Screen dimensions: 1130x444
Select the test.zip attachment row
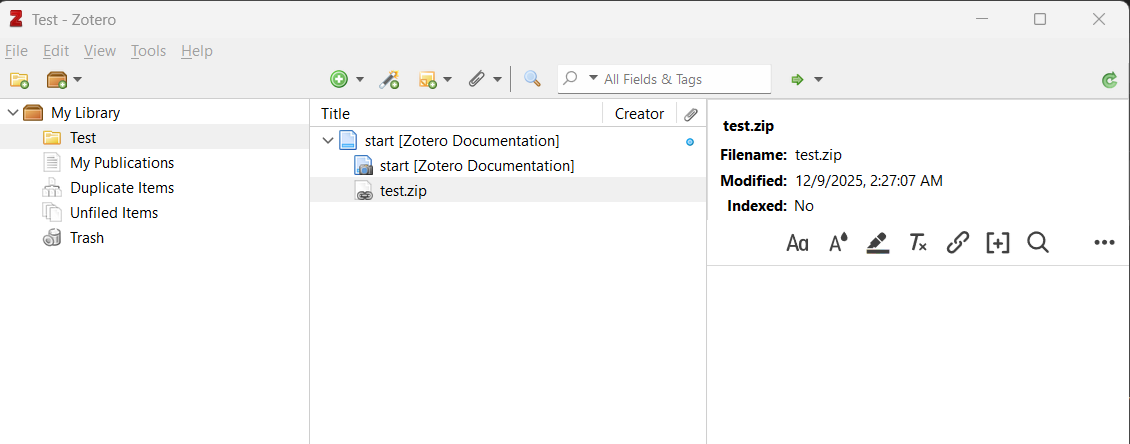(x=508, y=190)
